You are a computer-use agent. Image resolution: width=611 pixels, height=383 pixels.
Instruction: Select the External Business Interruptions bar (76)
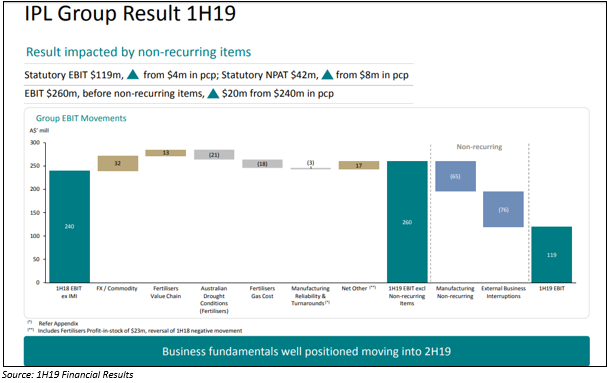point(503,209)
